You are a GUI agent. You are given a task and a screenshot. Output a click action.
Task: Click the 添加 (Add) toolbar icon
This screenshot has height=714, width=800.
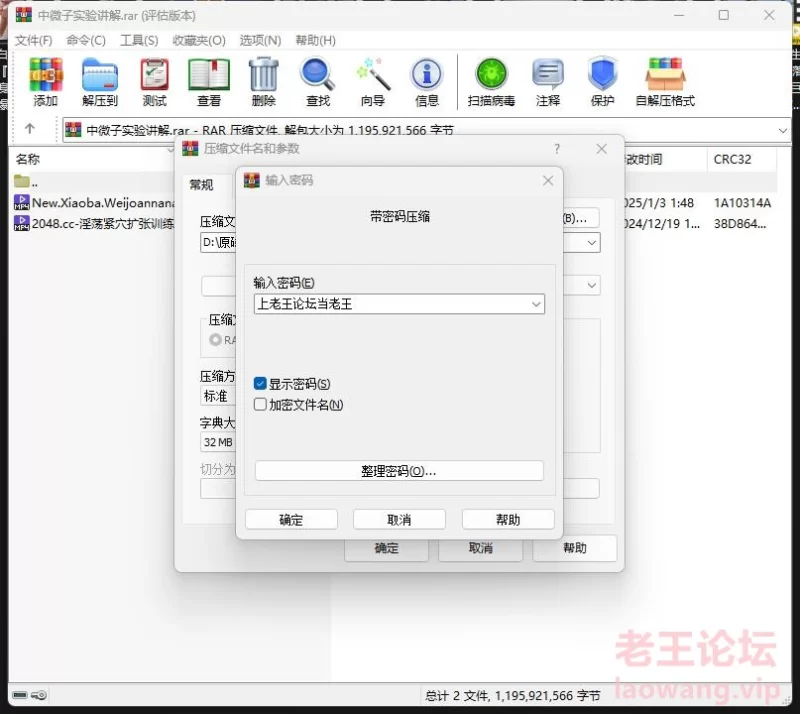click(x=45, y=82)
